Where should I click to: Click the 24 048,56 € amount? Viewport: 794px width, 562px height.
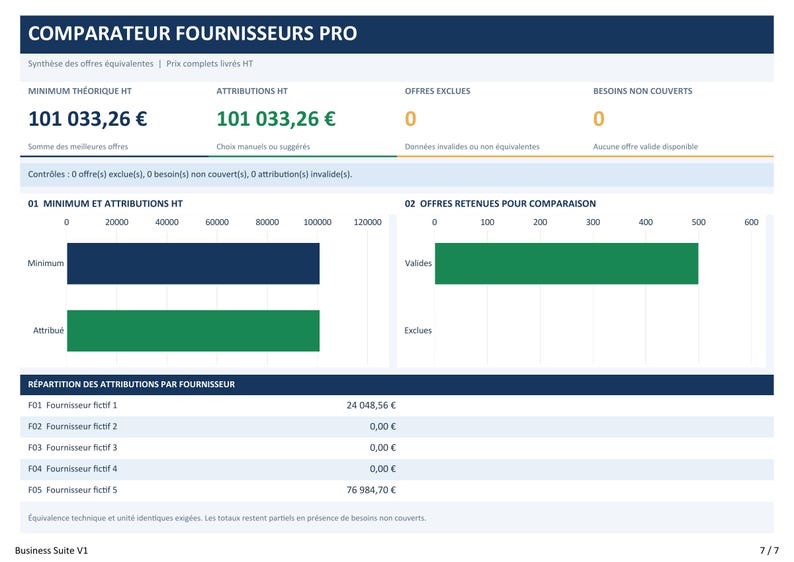click(371, 406)
